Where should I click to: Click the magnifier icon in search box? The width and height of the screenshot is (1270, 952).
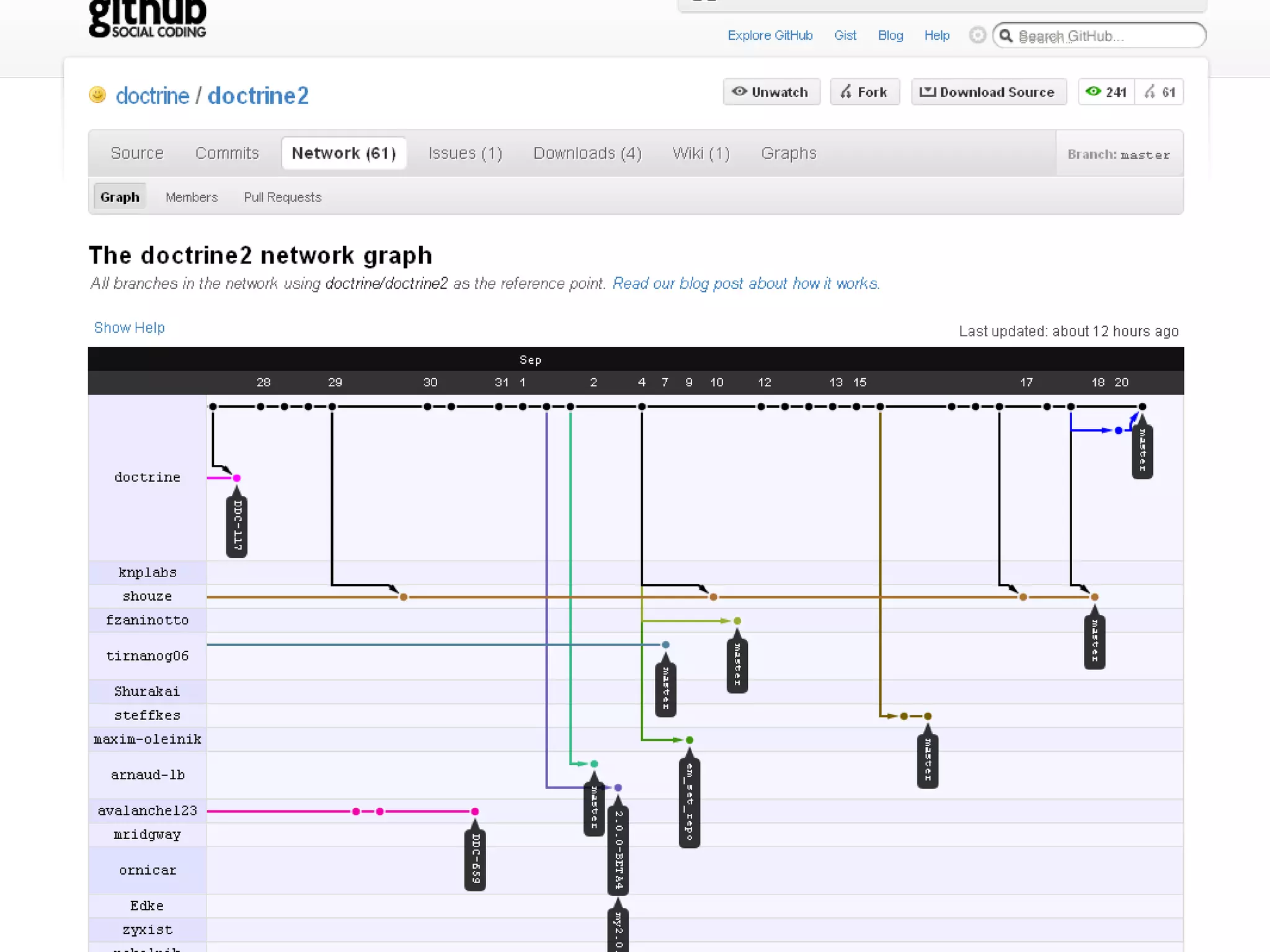pyautogui.click(x=1006, y=36)
